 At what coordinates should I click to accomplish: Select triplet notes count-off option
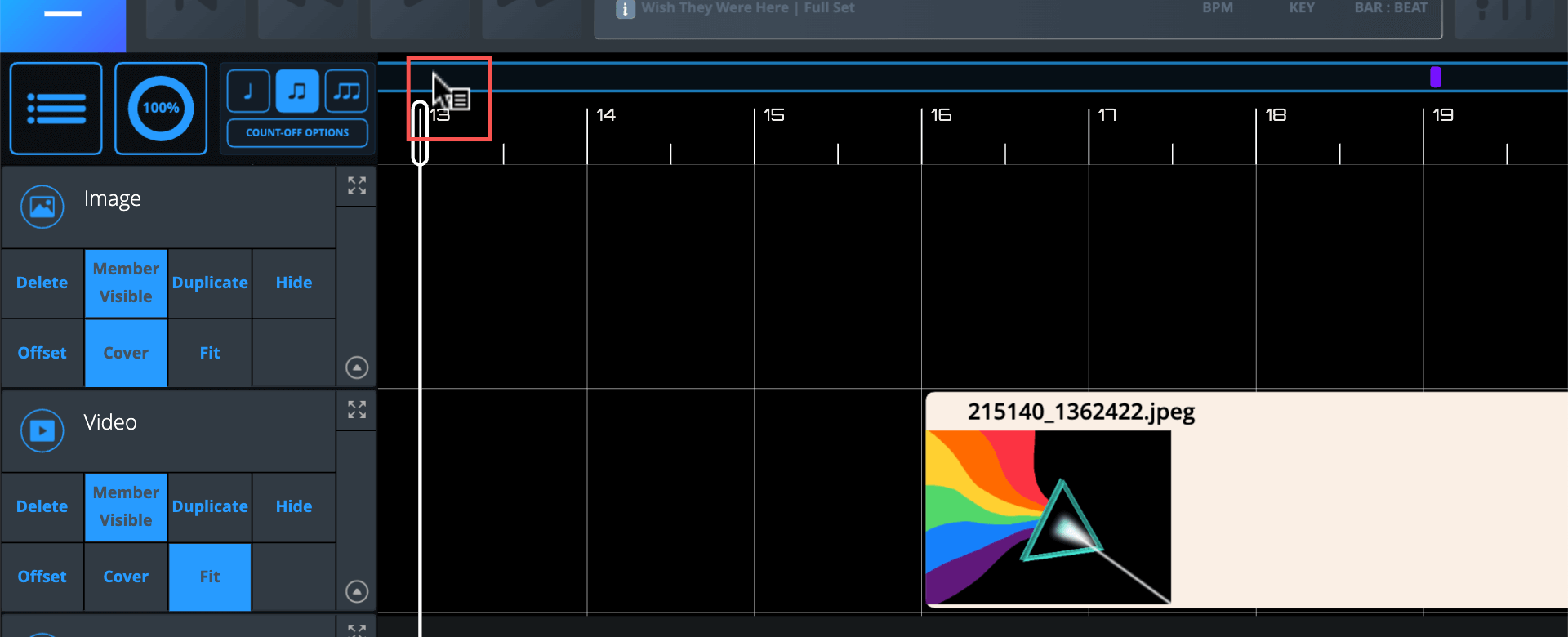pyautogui.click(x=346, y=91)
